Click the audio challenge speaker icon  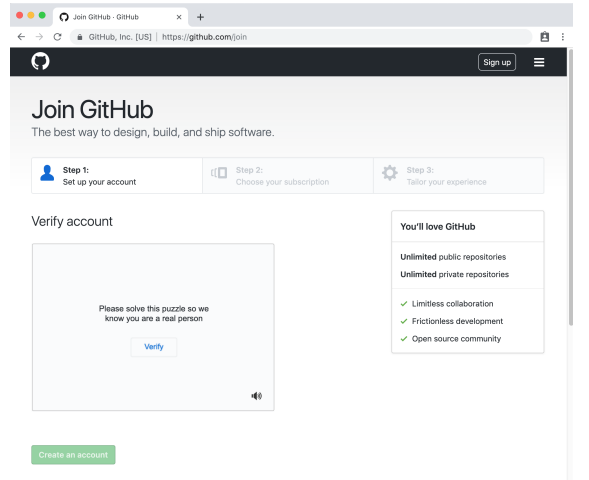pos(257,396)
